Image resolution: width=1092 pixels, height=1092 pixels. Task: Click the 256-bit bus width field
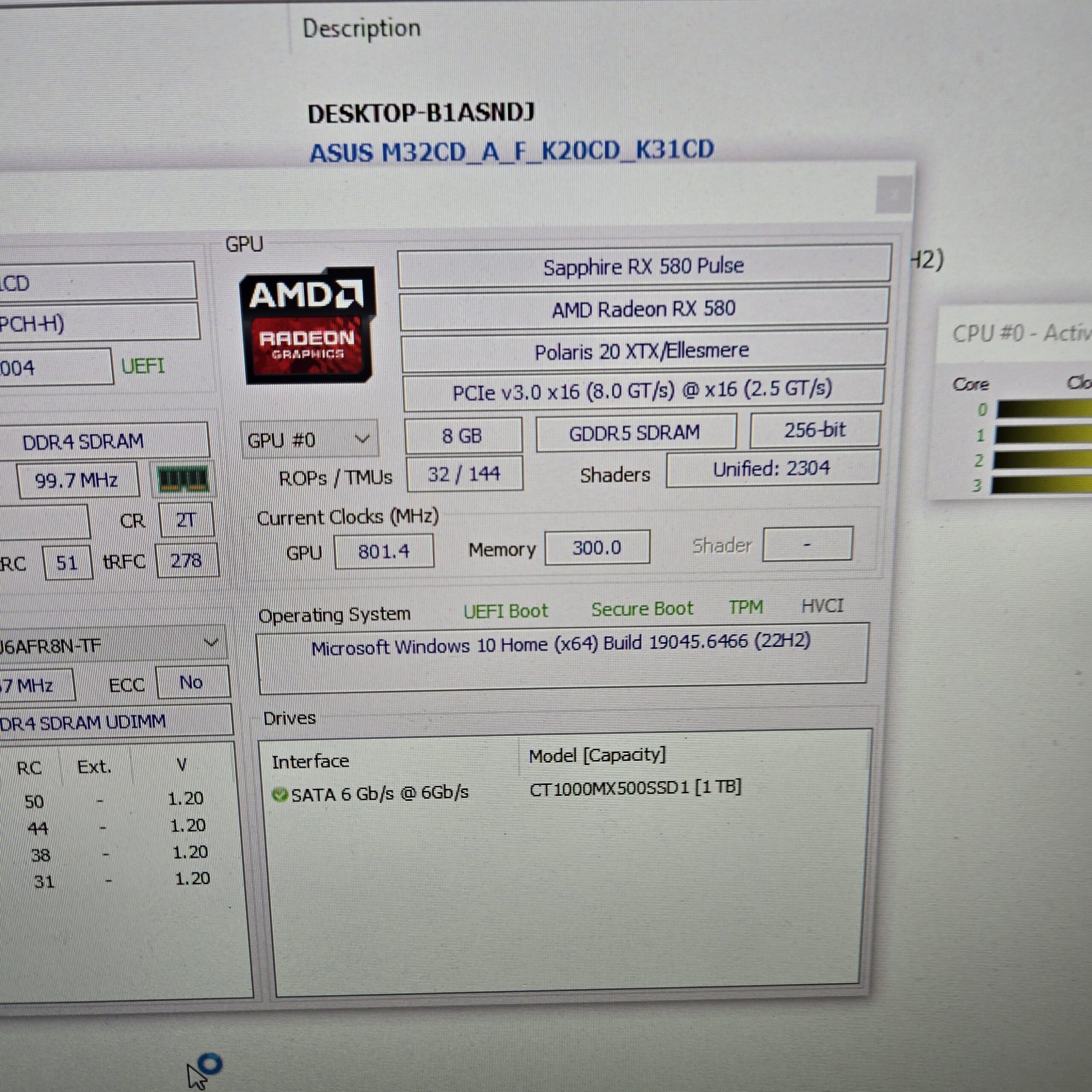coord(814,431)
